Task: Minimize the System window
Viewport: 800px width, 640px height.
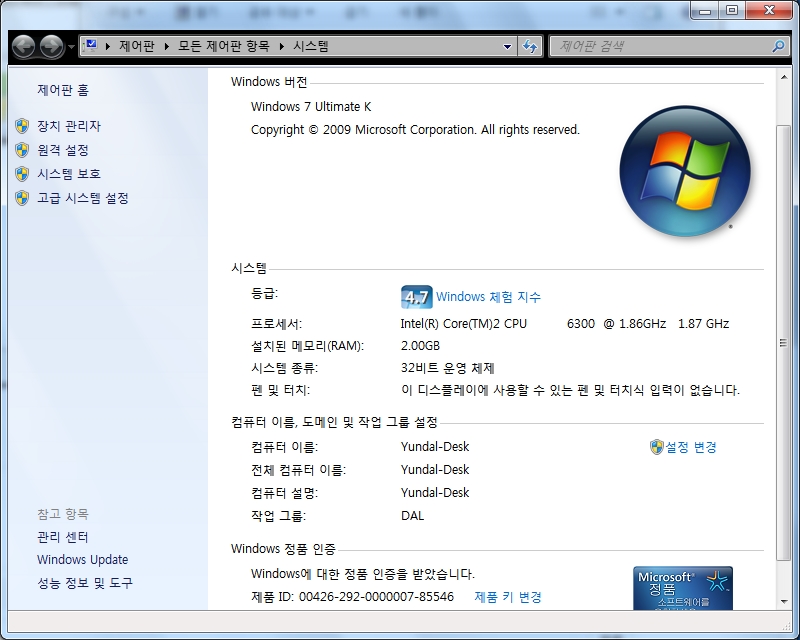Action: (706, 10)
